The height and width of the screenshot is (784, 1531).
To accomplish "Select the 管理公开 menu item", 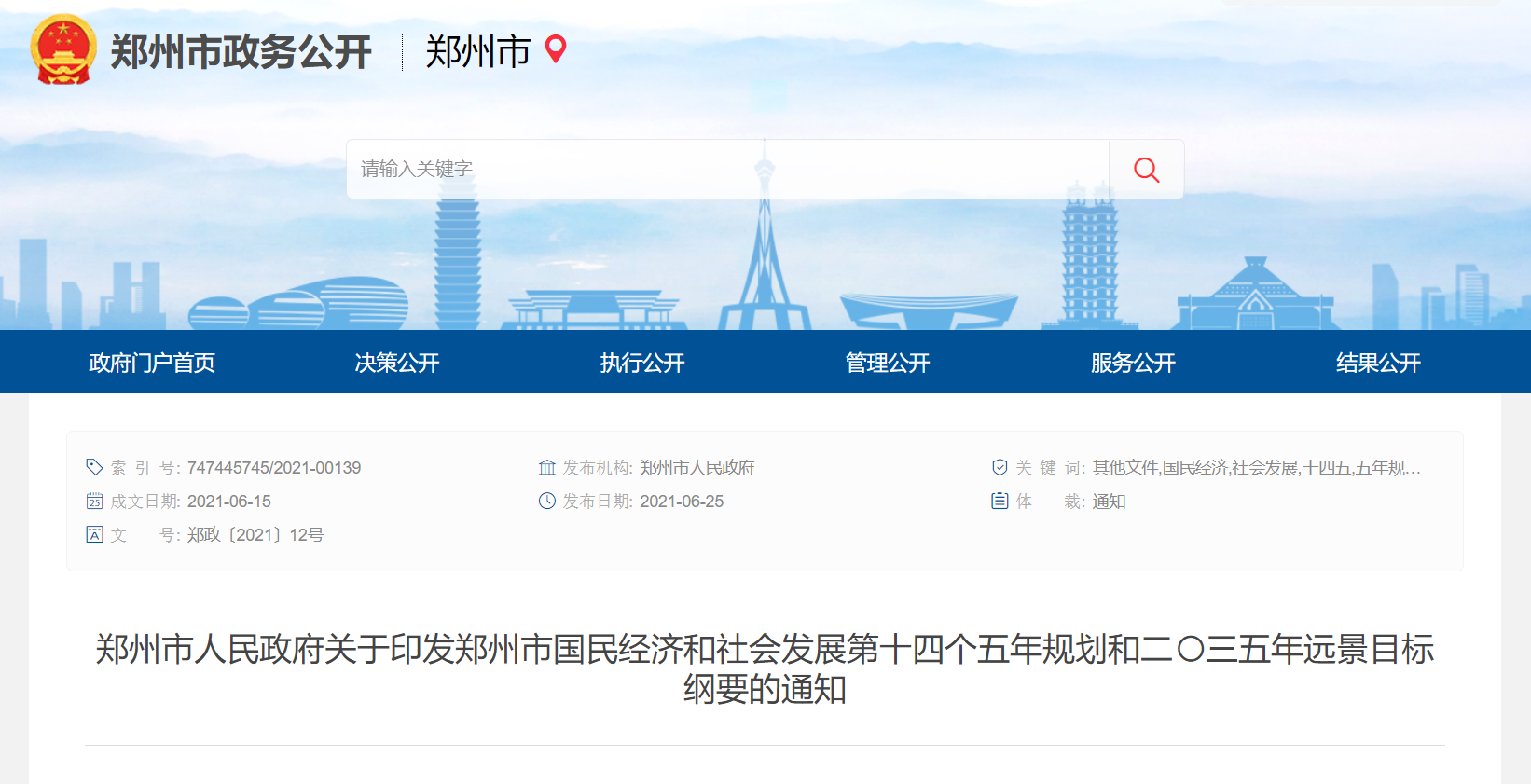I will pos(888,363).
